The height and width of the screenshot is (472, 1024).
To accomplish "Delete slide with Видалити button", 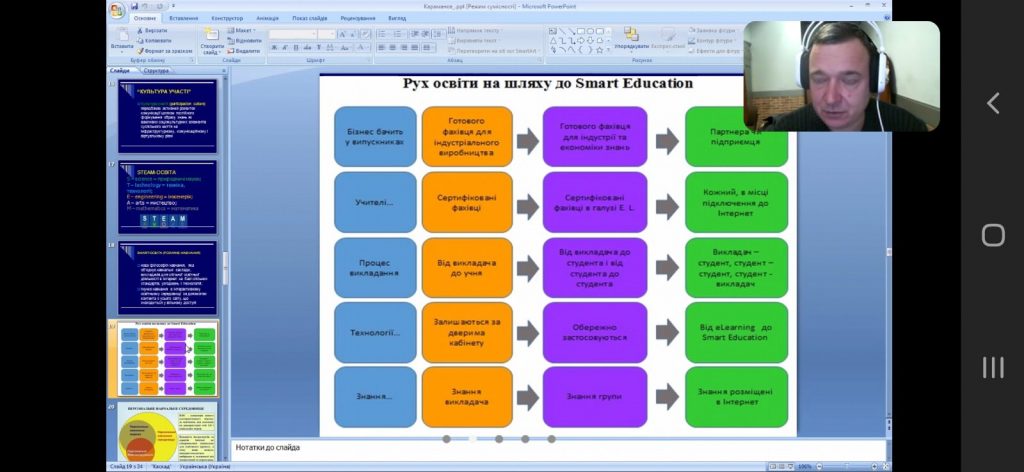I will pos(244,50).
